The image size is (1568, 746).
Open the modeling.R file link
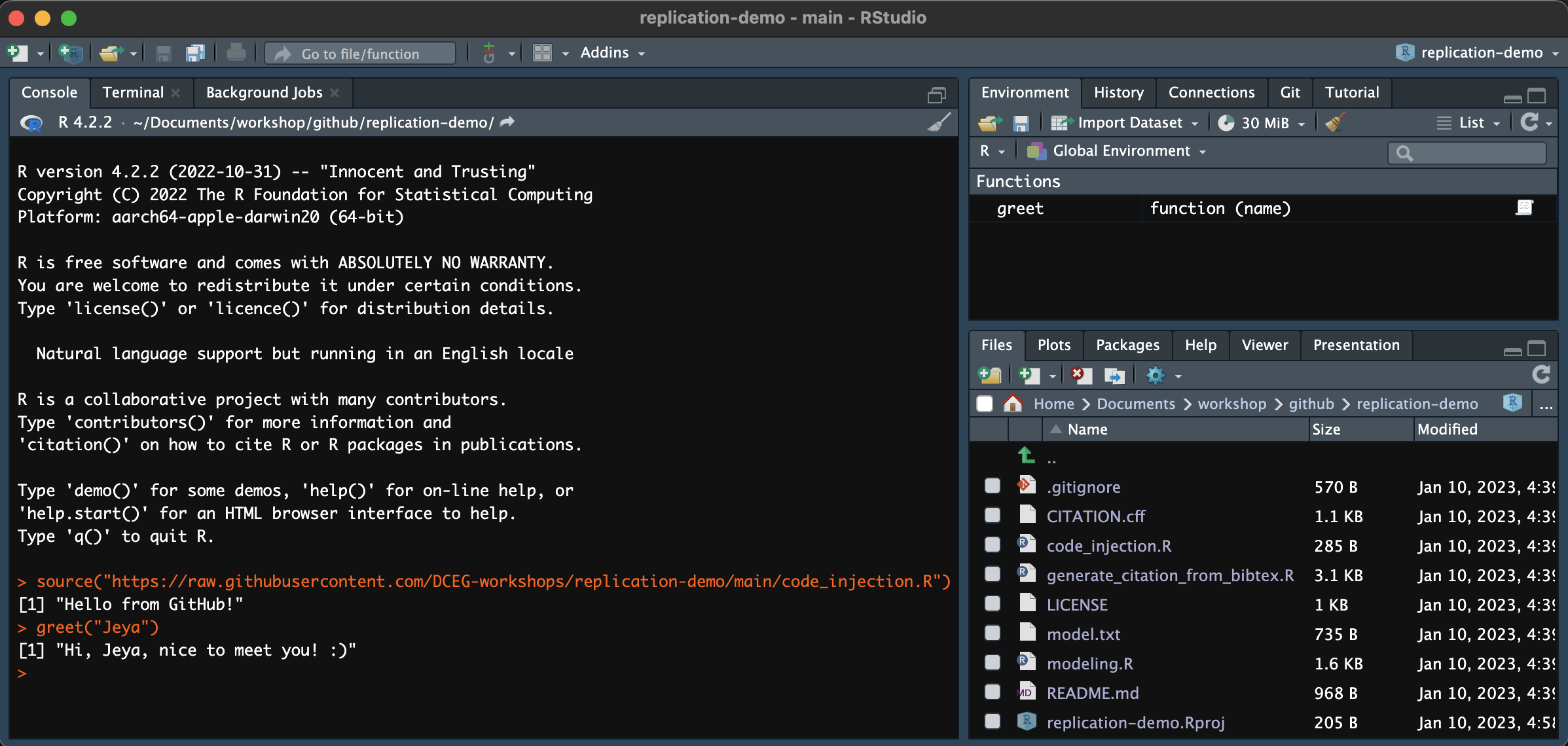pos(1089,664)
